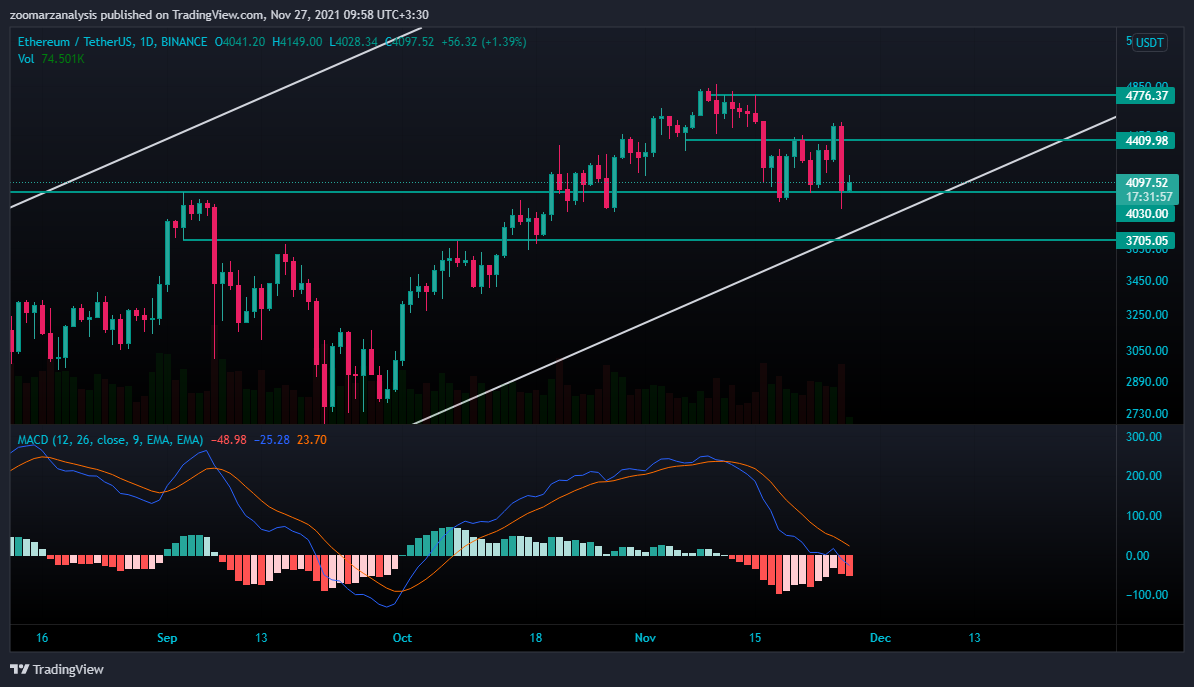Click the -100.00 MACD axis tick
The width and height of the screenshot is (1194, 687).
[1147, 595]
